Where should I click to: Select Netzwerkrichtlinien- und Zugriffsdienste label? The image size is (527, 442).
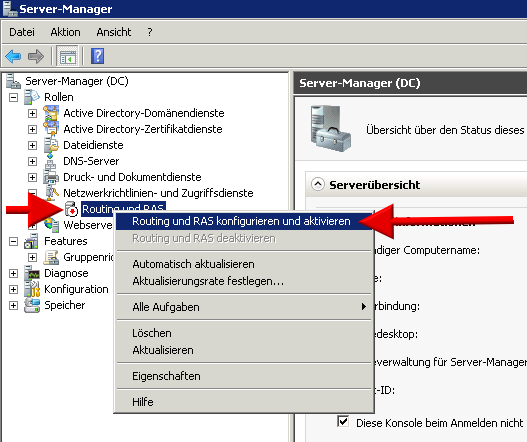point(158,193)
